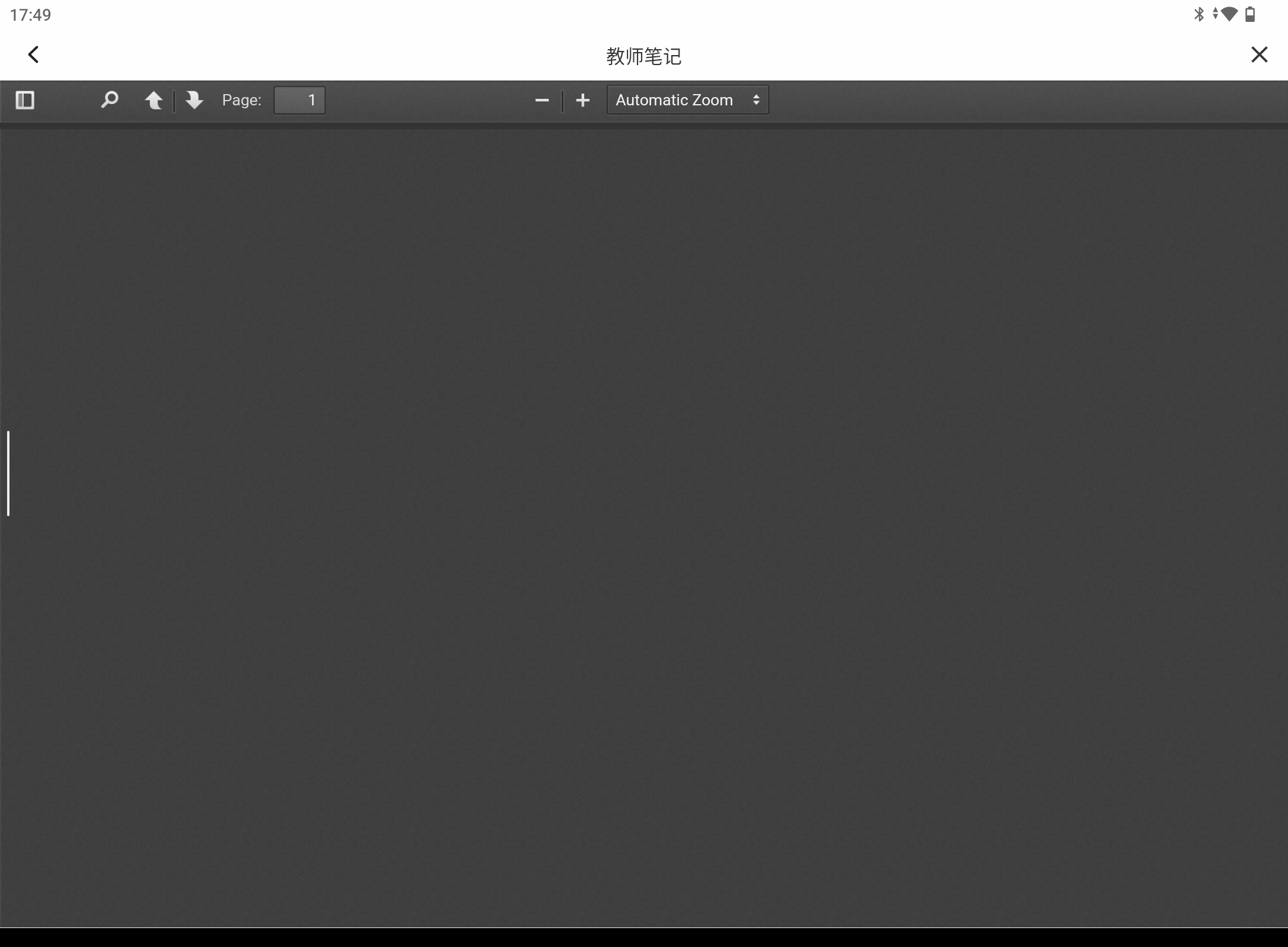
Task: Close the 教师笔记 viewer
Action: (x=1259, y=55)
